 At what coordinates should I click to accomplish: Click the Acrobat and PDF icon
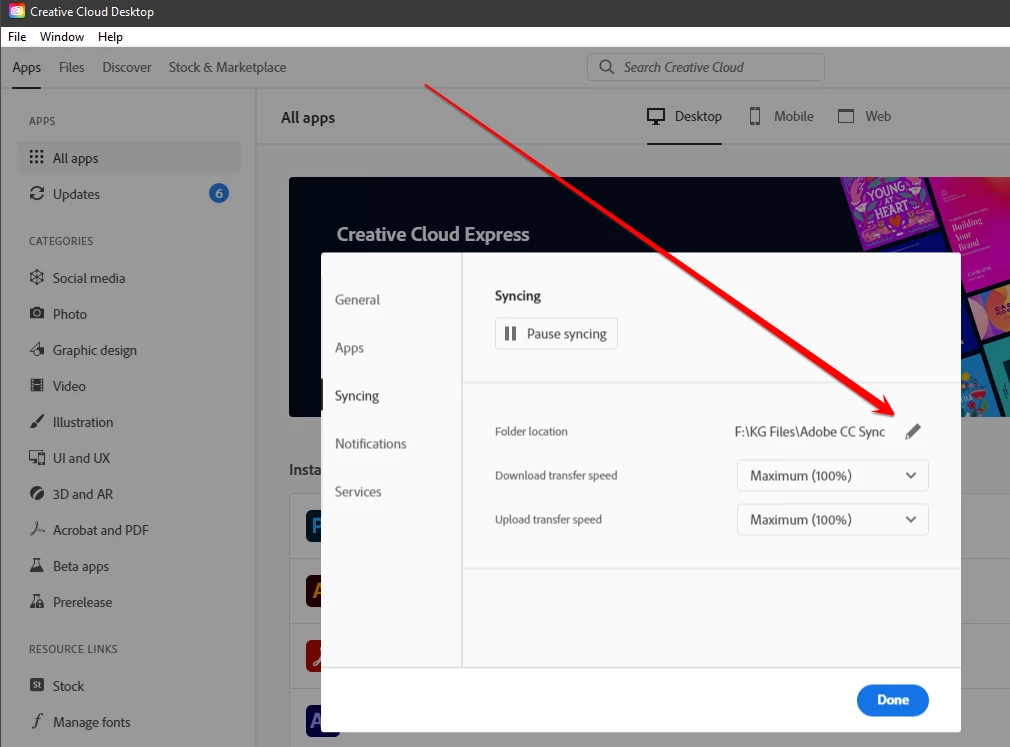tap(37, 529)
